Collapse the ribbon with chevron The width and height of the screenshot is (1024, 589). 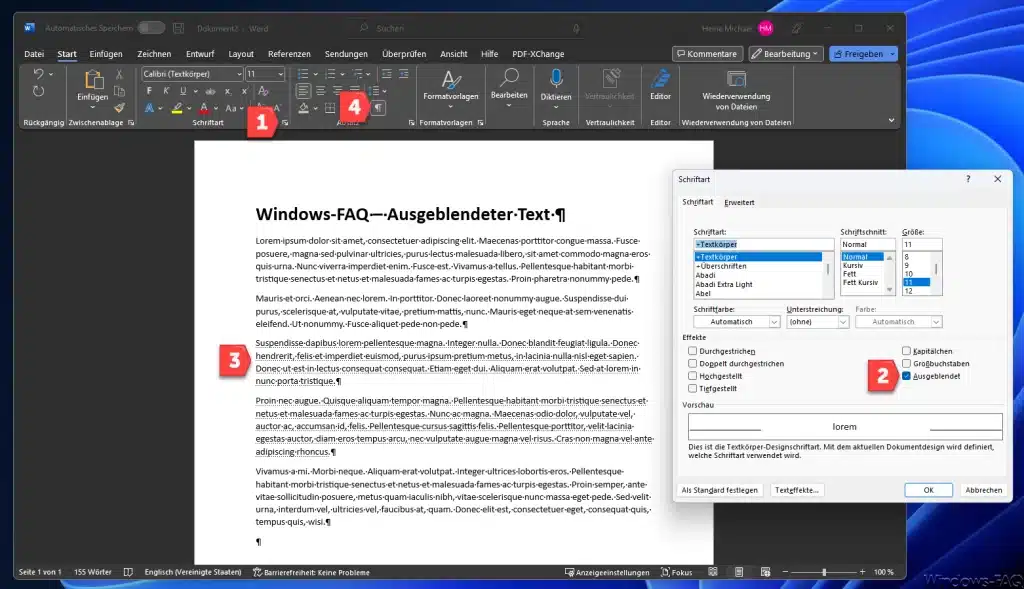point(891,120)
